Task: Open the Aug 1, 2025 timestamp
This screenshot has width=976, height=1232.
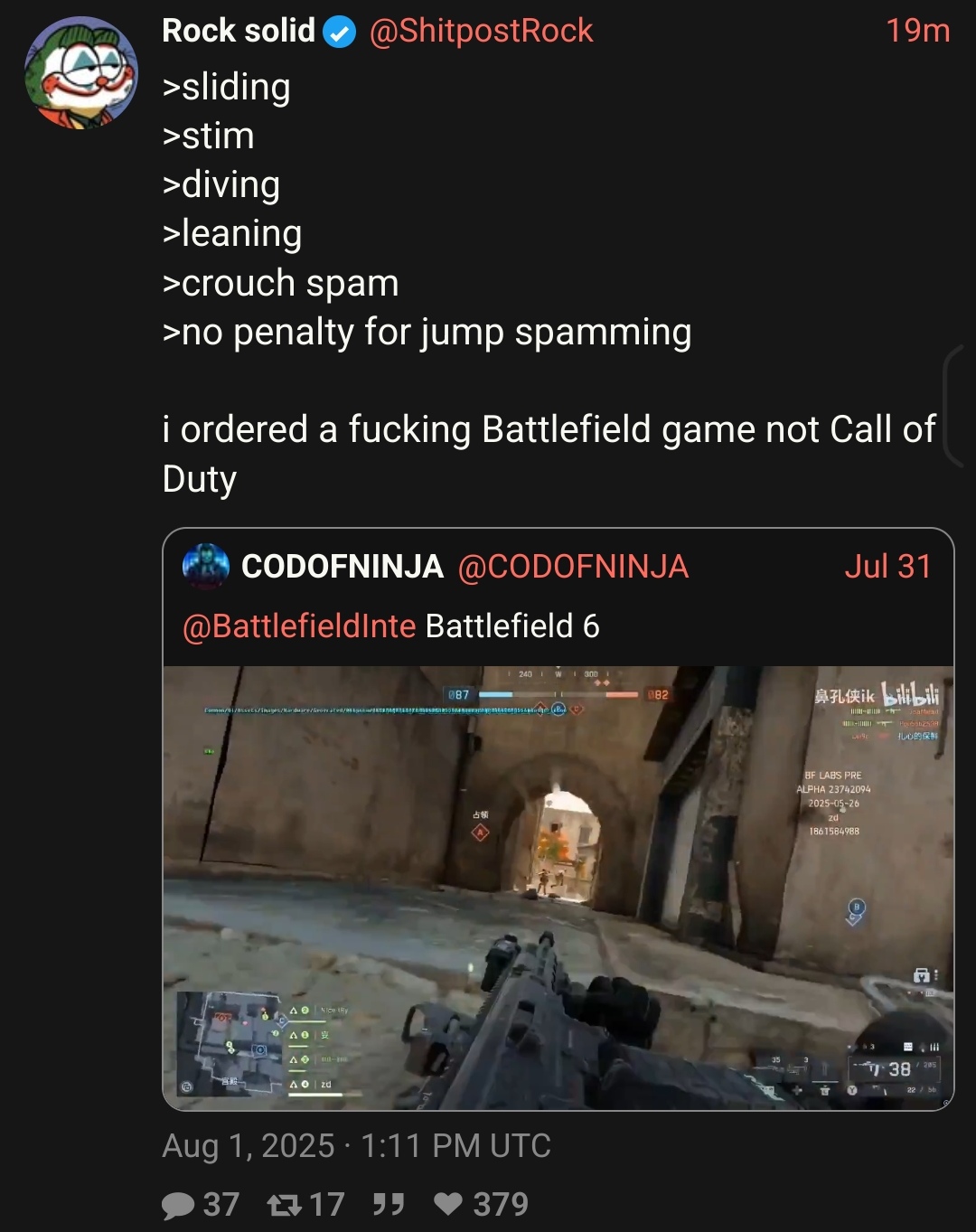Action: pyautogui.click(x=356, y=1146)
